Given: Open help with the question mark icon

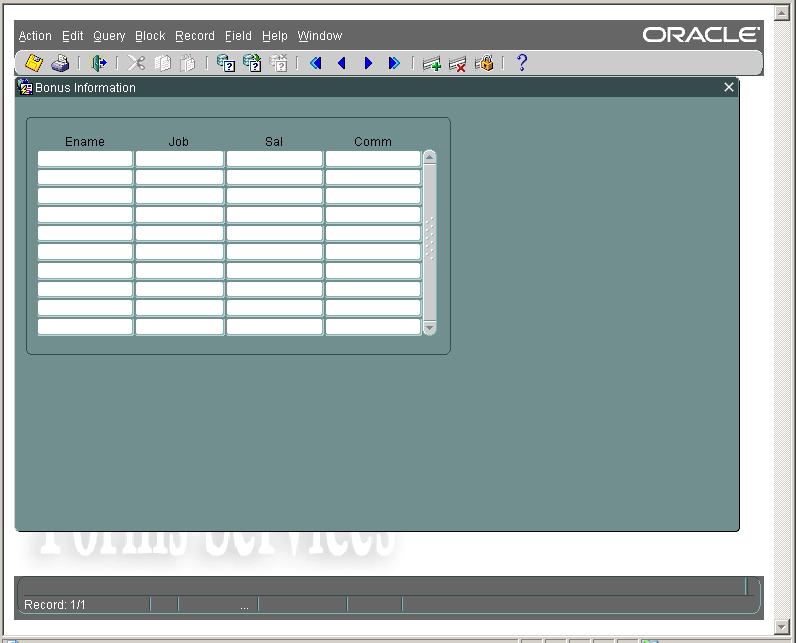Looking at the screenshot, I should [521, 63].
